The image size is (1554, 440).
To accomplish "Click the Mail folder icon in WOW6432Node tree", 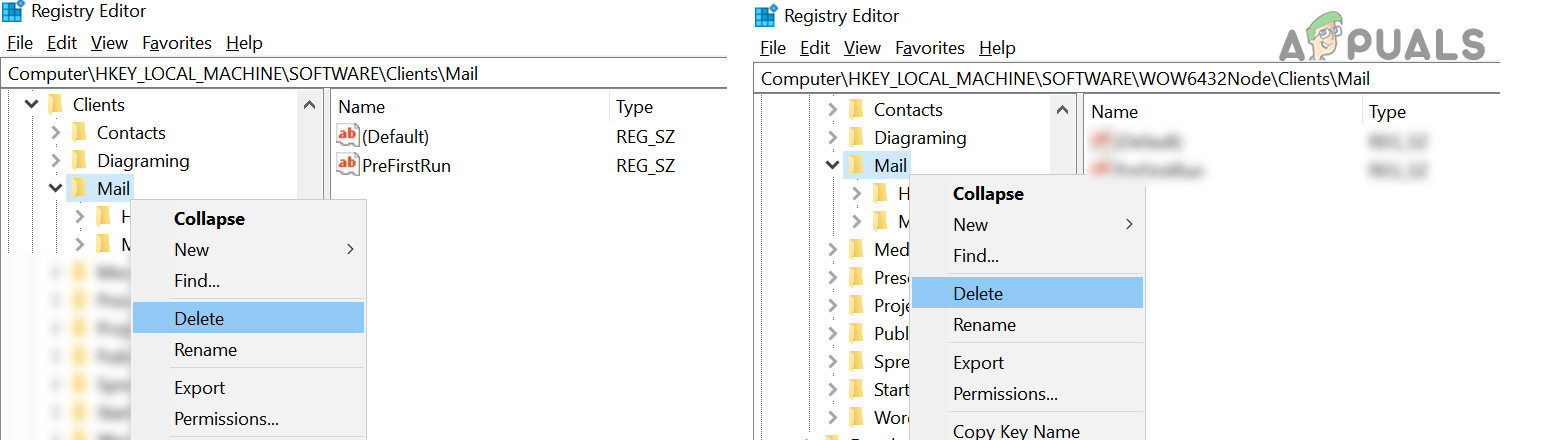I will [856, 166].
